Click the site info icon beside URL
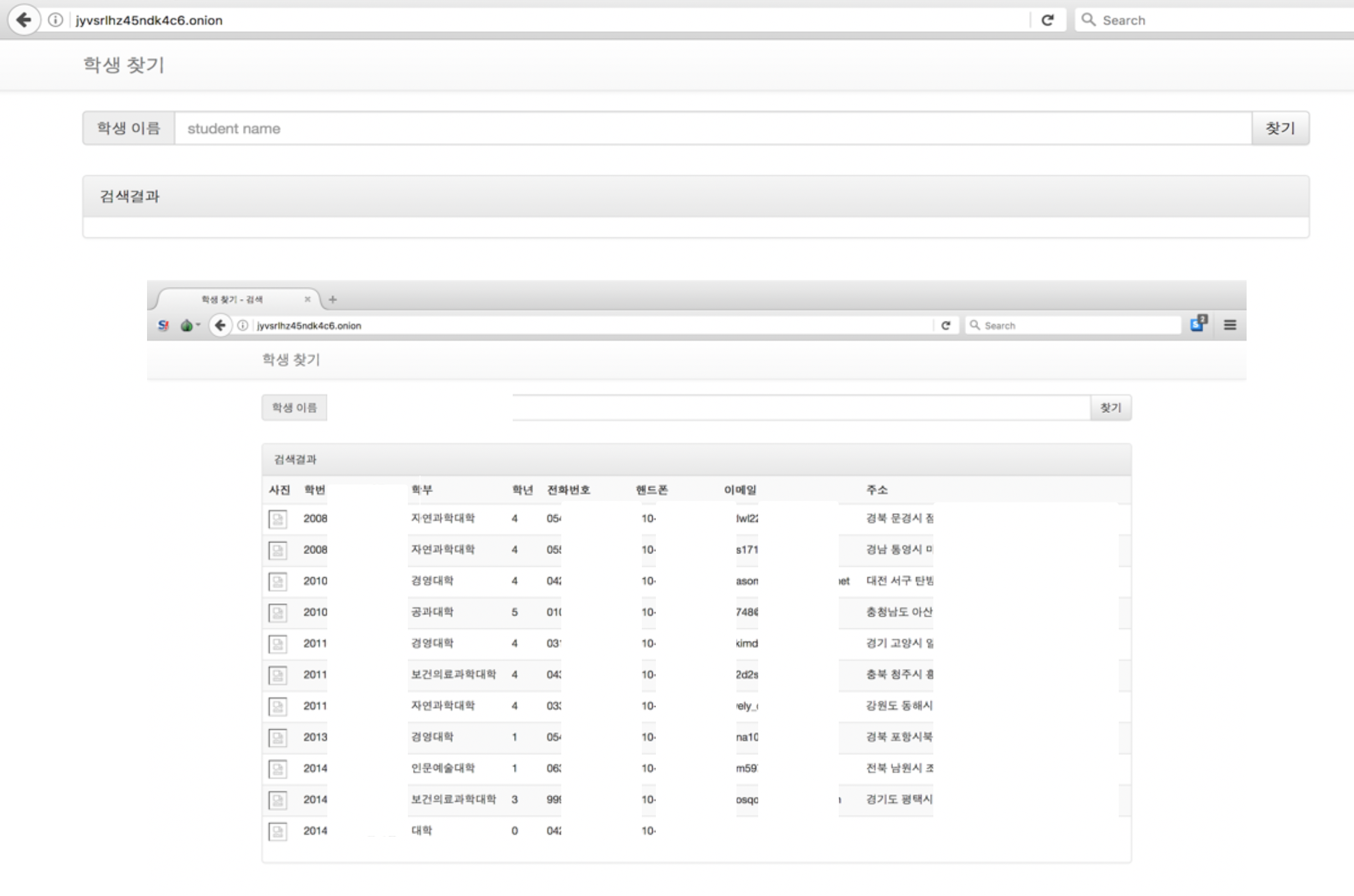1354x896 pixels. [x=56, y=20]
